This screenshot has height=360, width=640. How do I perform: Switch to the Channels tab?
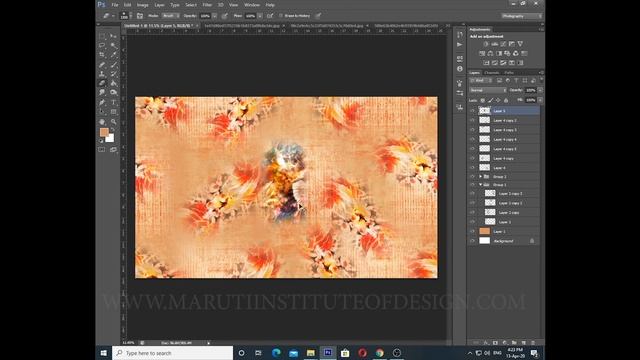click(492, 73)
